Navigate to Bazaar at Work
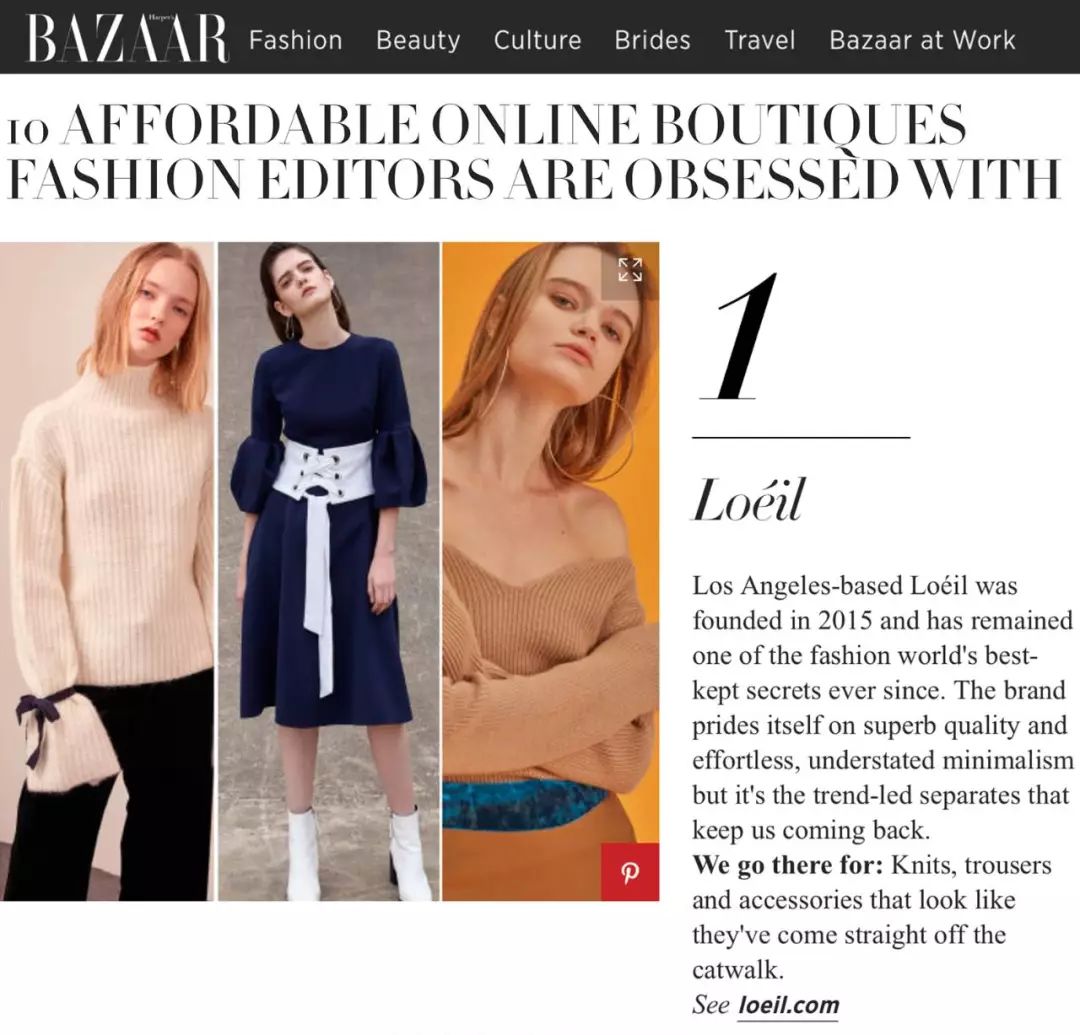This screenshot has height=1035, width=1080. 922,40
